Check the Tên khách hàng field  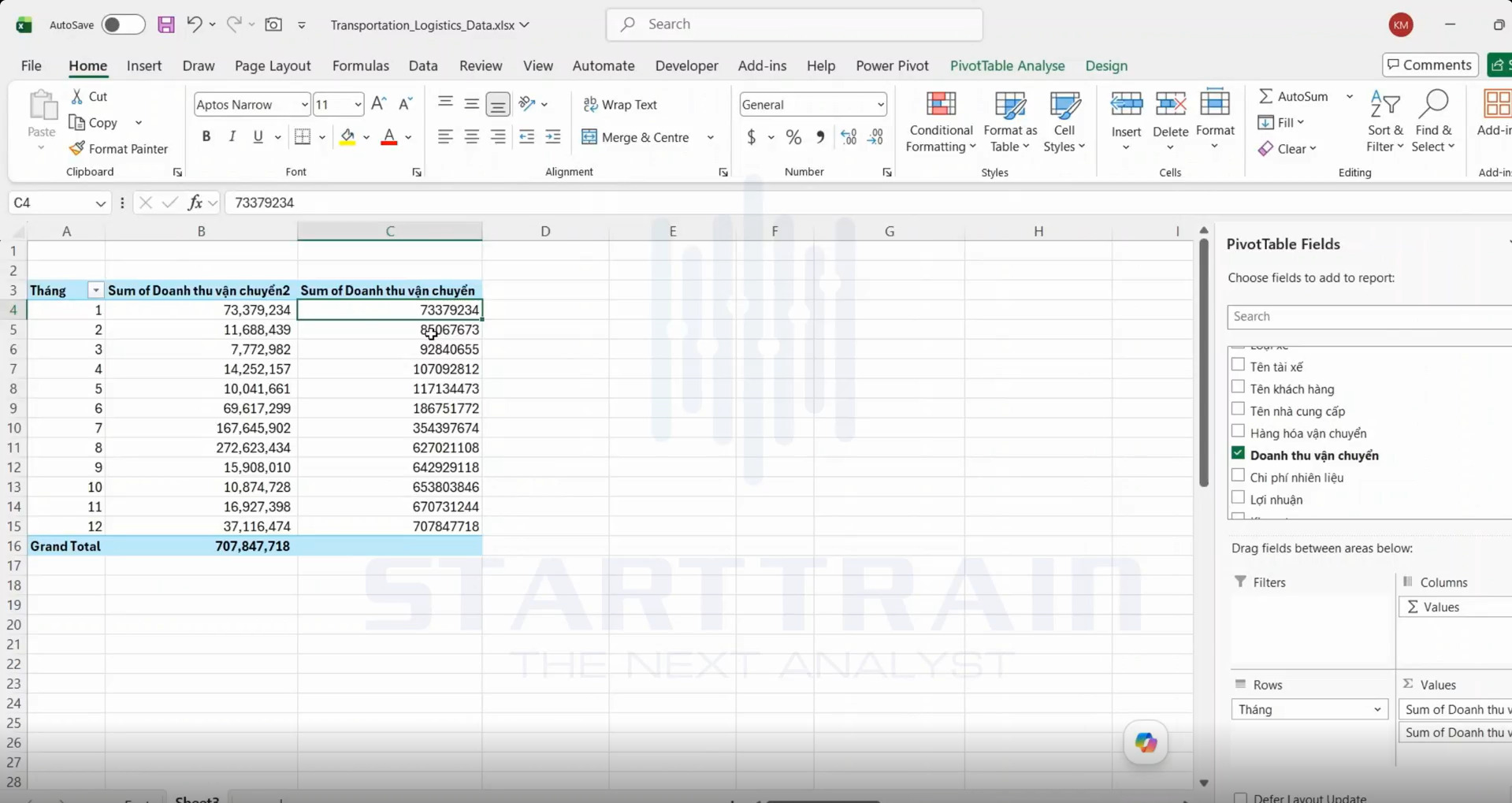1238,387
